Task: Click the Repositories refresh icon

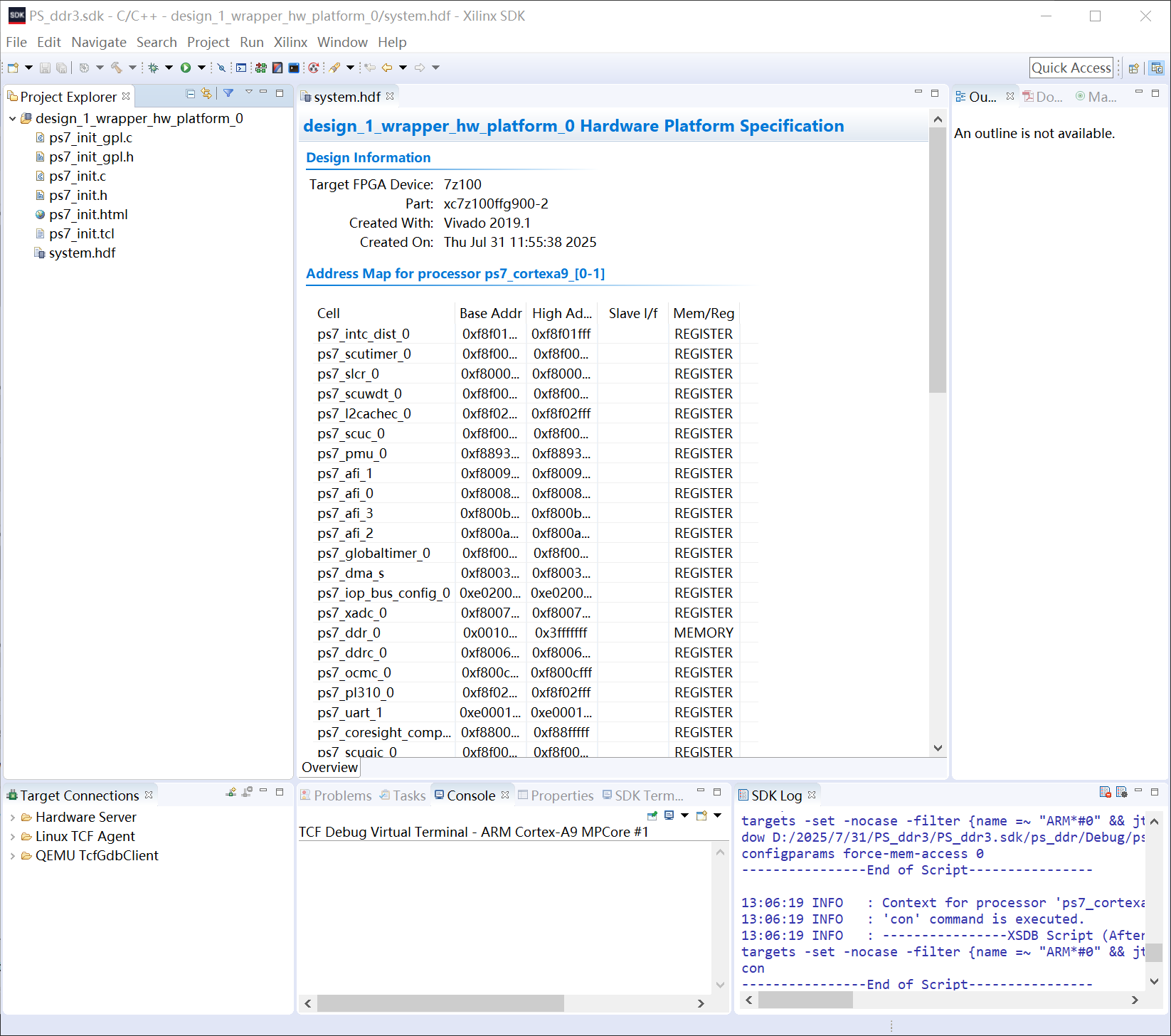Action: click(x=314, y=68)
